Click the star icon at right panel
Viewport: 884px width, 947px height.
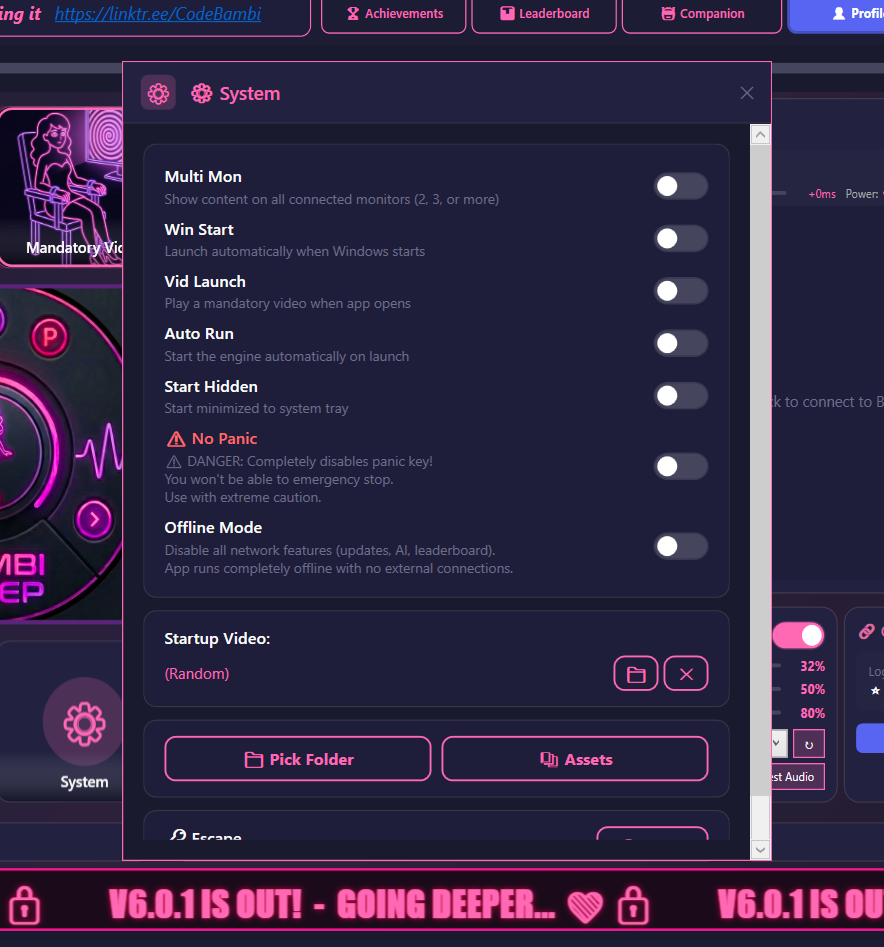pos(875,690)
